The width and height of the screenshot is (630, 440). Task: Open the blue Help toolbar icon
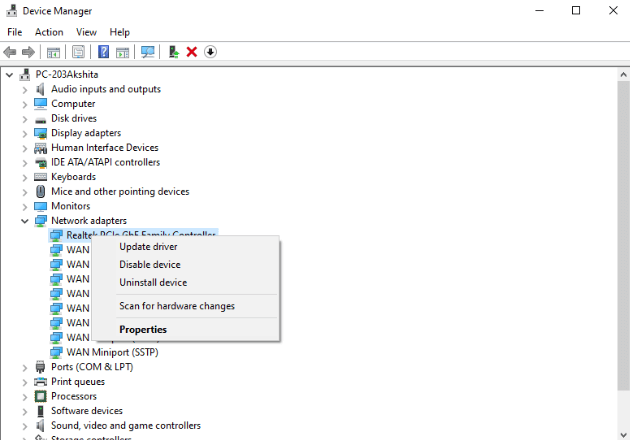coord(103,52)
